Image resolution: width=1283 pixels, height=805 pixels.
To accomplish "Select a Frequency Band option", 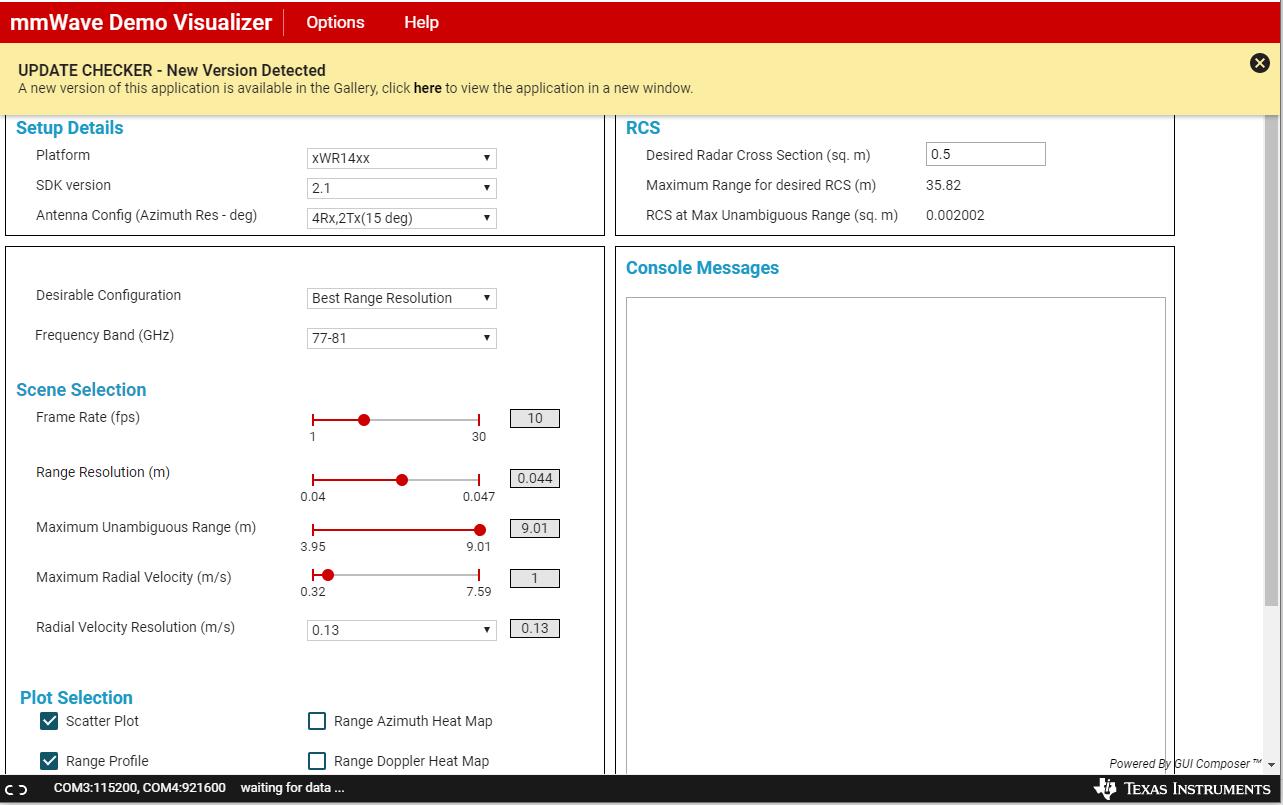I will point(402,338).
